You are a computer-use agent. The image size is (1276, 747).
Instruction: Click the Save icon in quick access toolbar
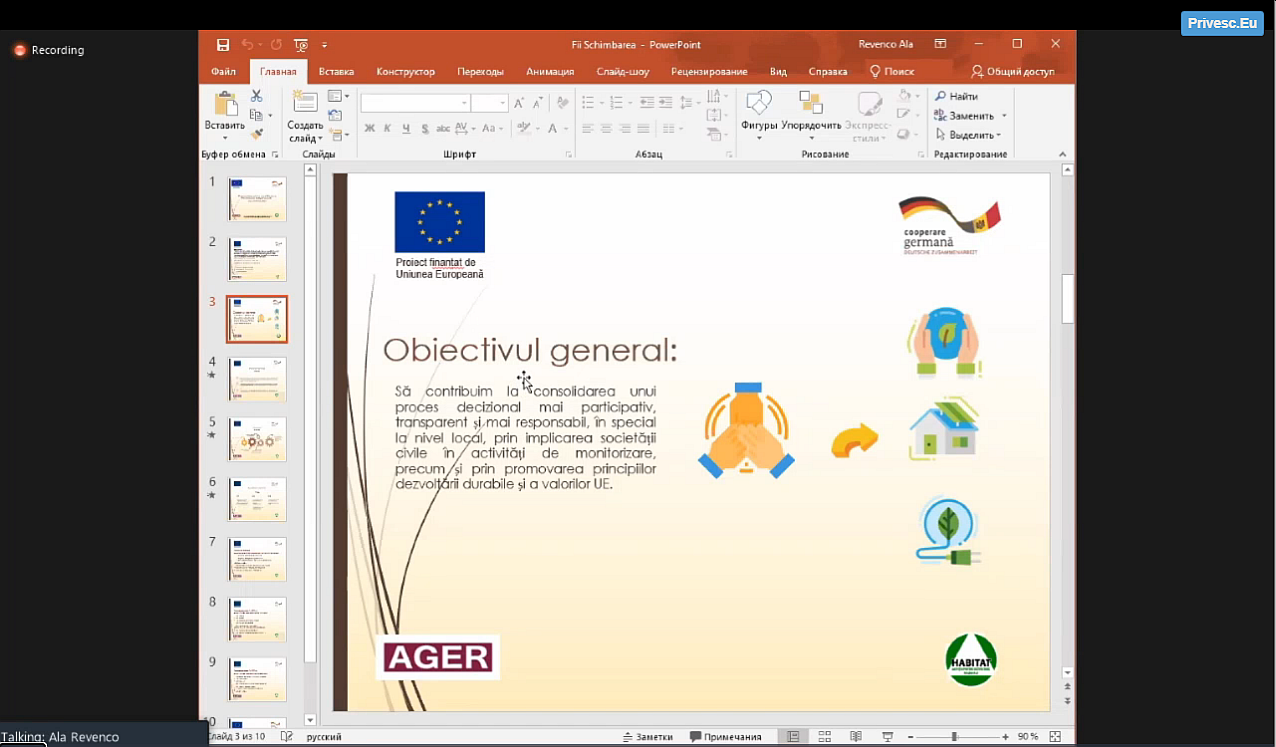click(x=223, y=45)
